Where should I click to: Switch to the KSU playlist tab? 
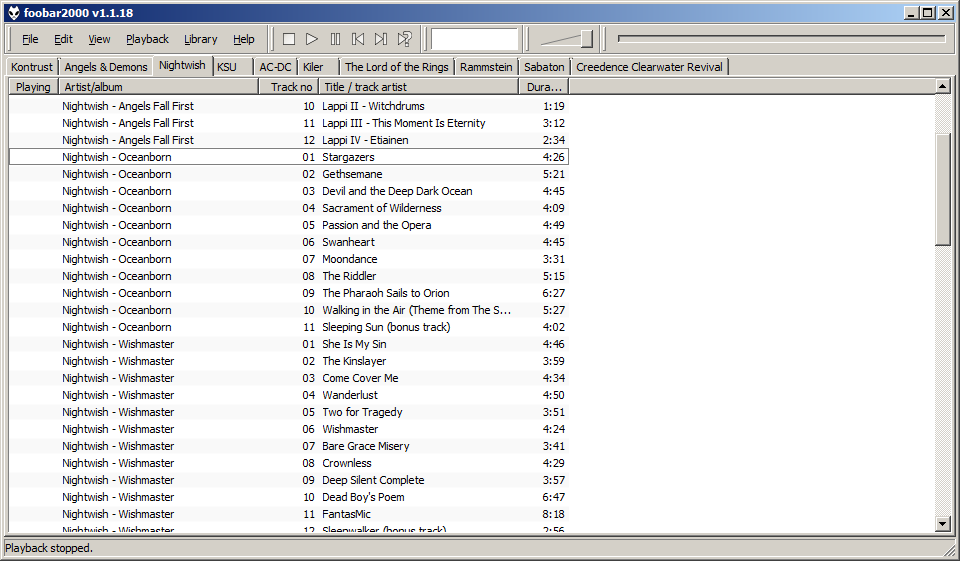(233, 67)
